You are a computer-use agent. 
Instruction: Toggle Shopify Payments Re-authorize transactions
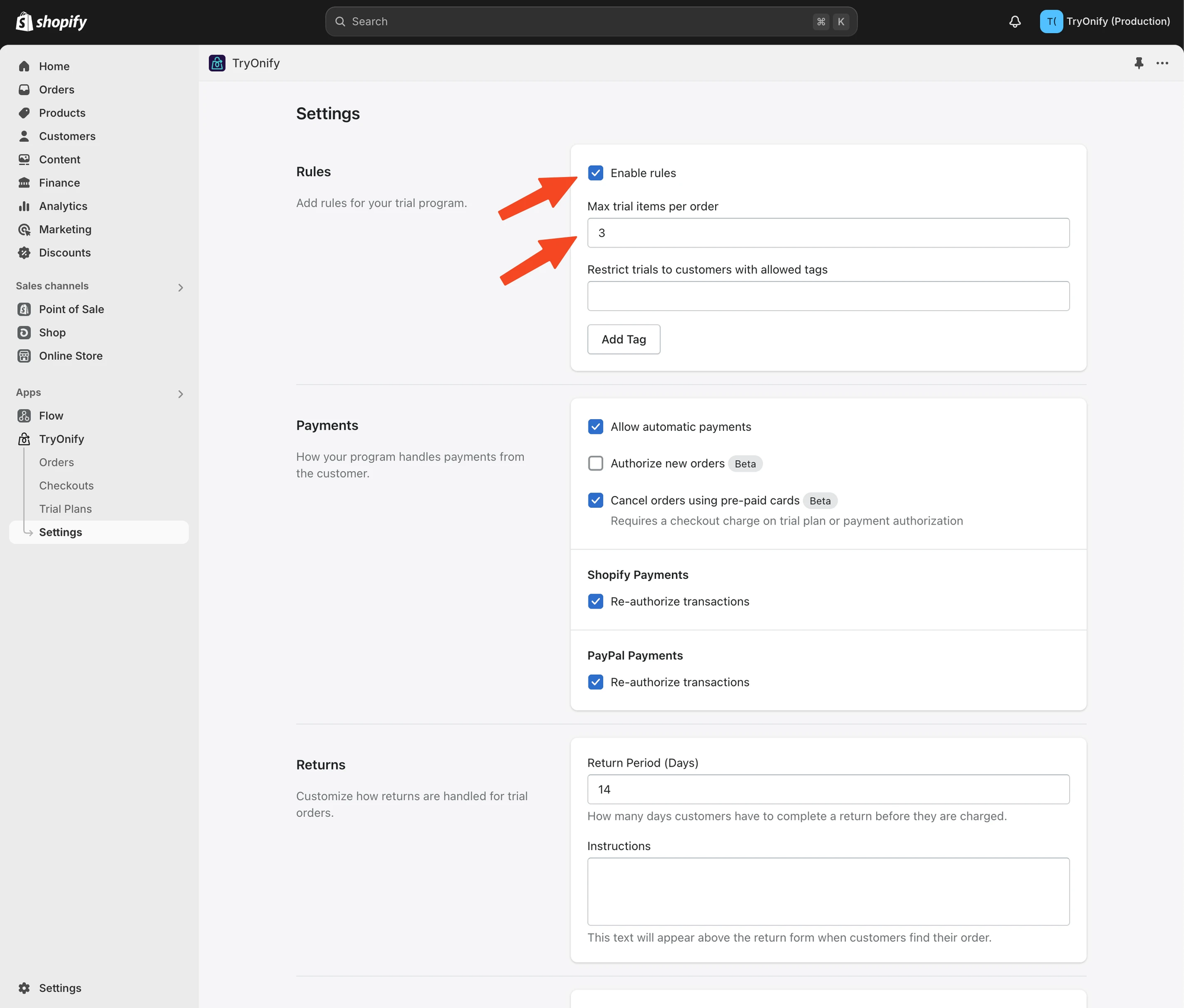tap(596, 601)
